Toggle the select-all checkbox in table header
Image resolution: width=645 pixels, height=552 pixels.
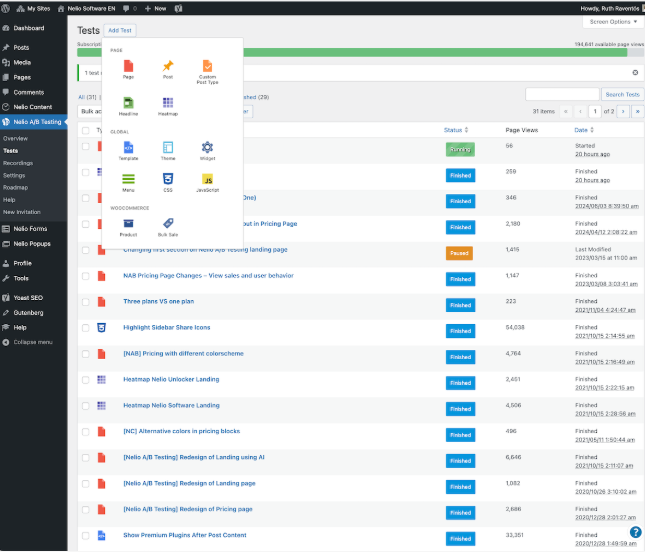pyautogui.click(x=86, y=130)
